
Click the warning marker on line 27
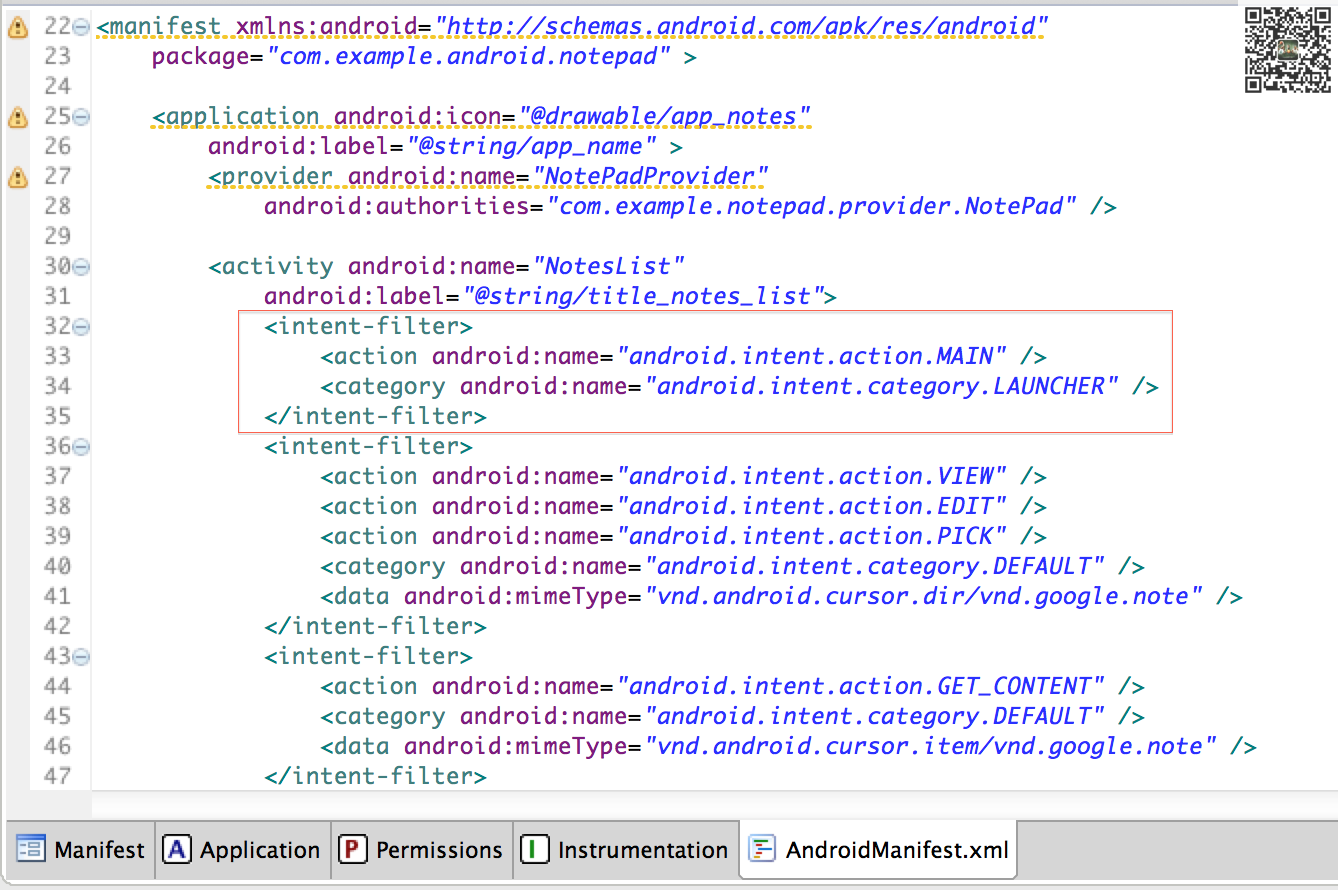[x=17, y=178]
